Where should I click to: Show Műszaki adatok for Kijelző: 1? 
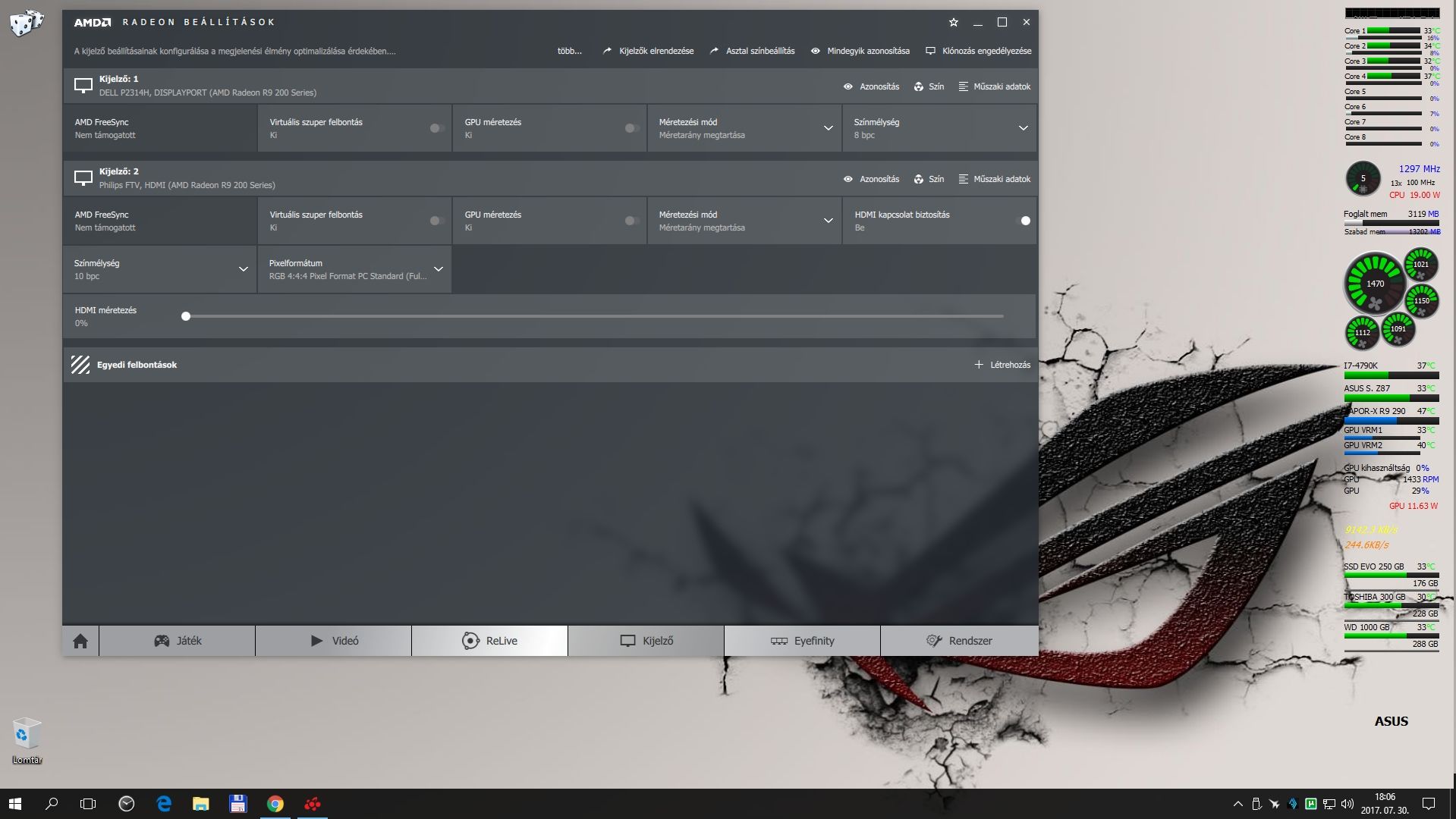click(995, 86)
